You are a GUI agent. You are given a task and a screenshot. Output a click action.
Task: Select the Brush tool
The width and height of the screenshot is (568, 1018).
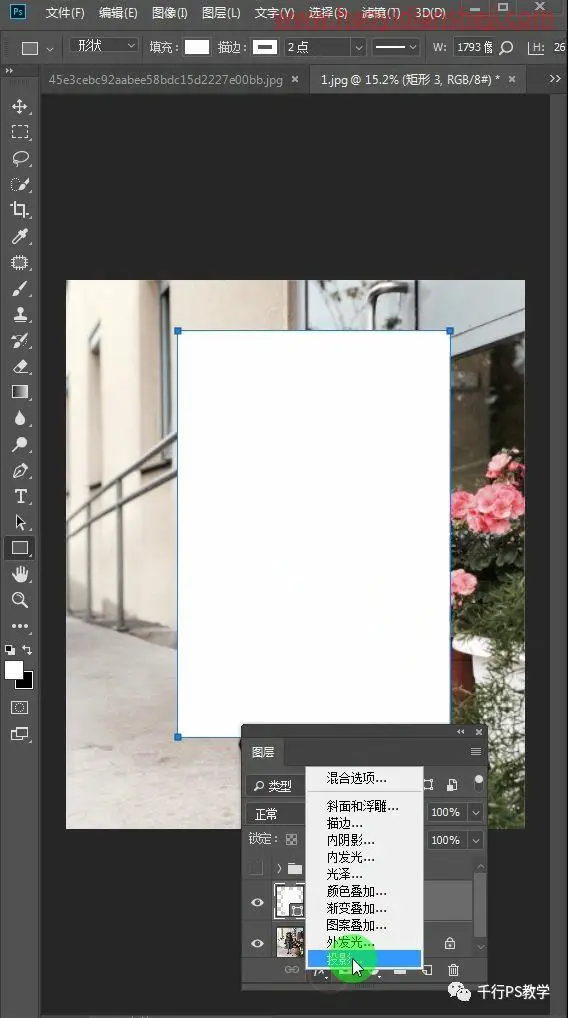coord(19,288)
